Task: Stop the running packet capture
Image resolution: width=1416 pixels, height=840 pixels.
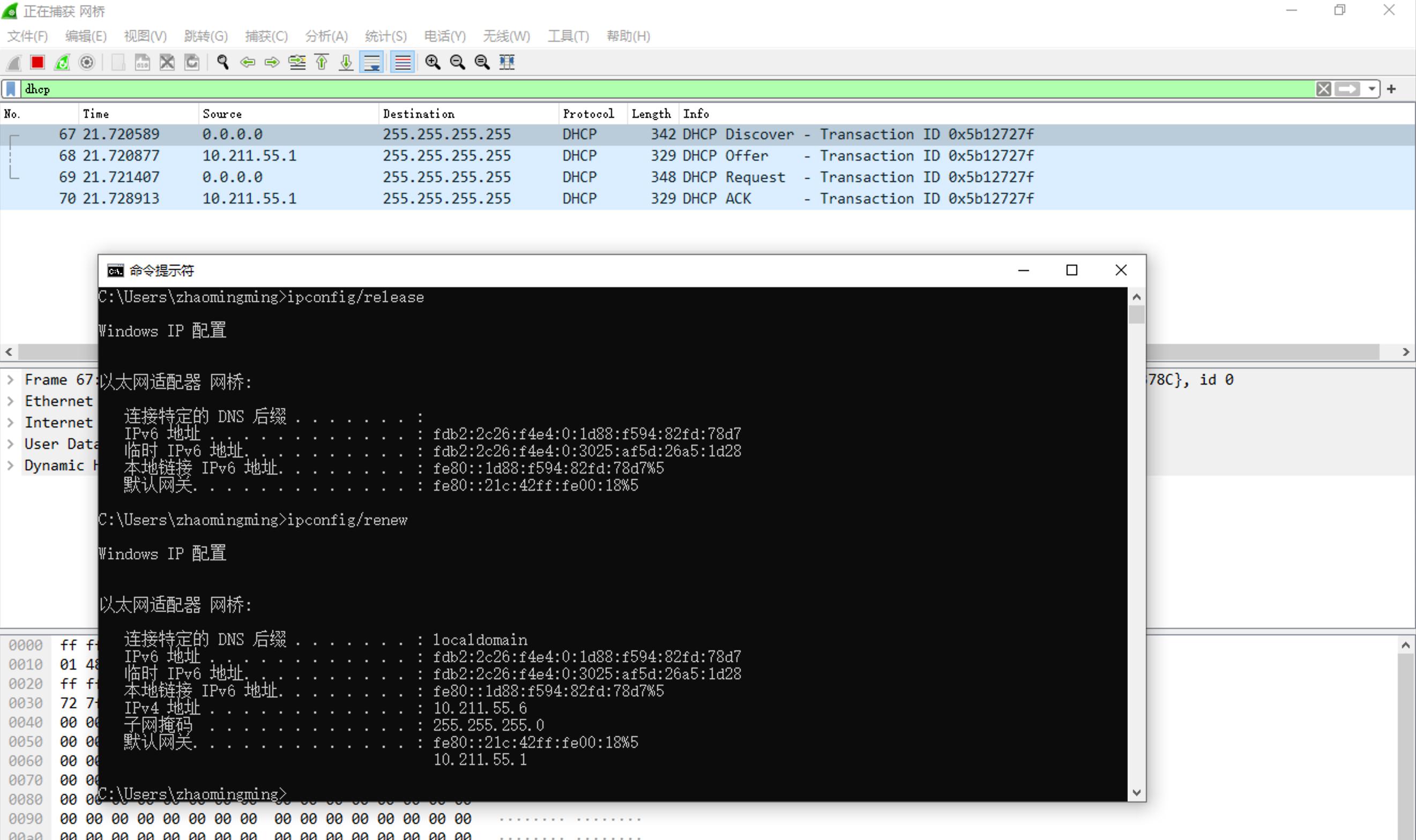Action: click(38, 62)
